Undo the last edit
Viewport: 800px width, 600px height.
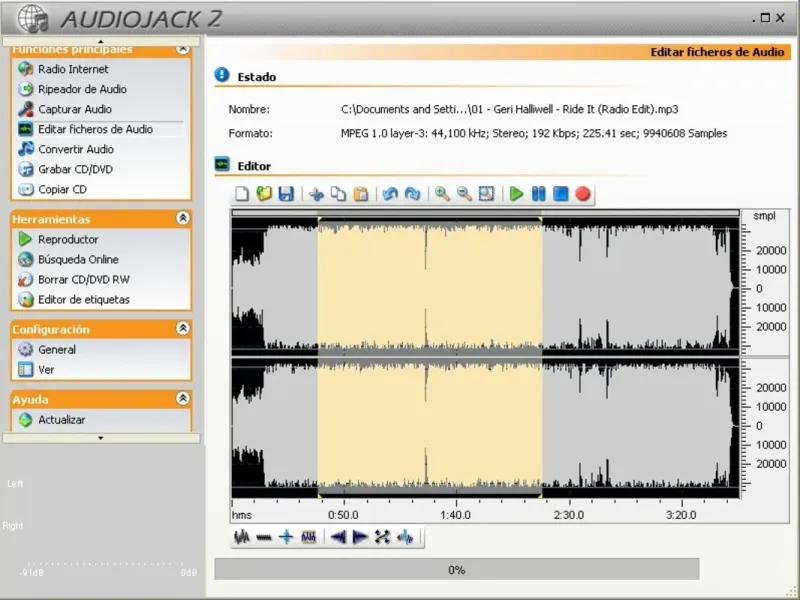tap(390, 194)
